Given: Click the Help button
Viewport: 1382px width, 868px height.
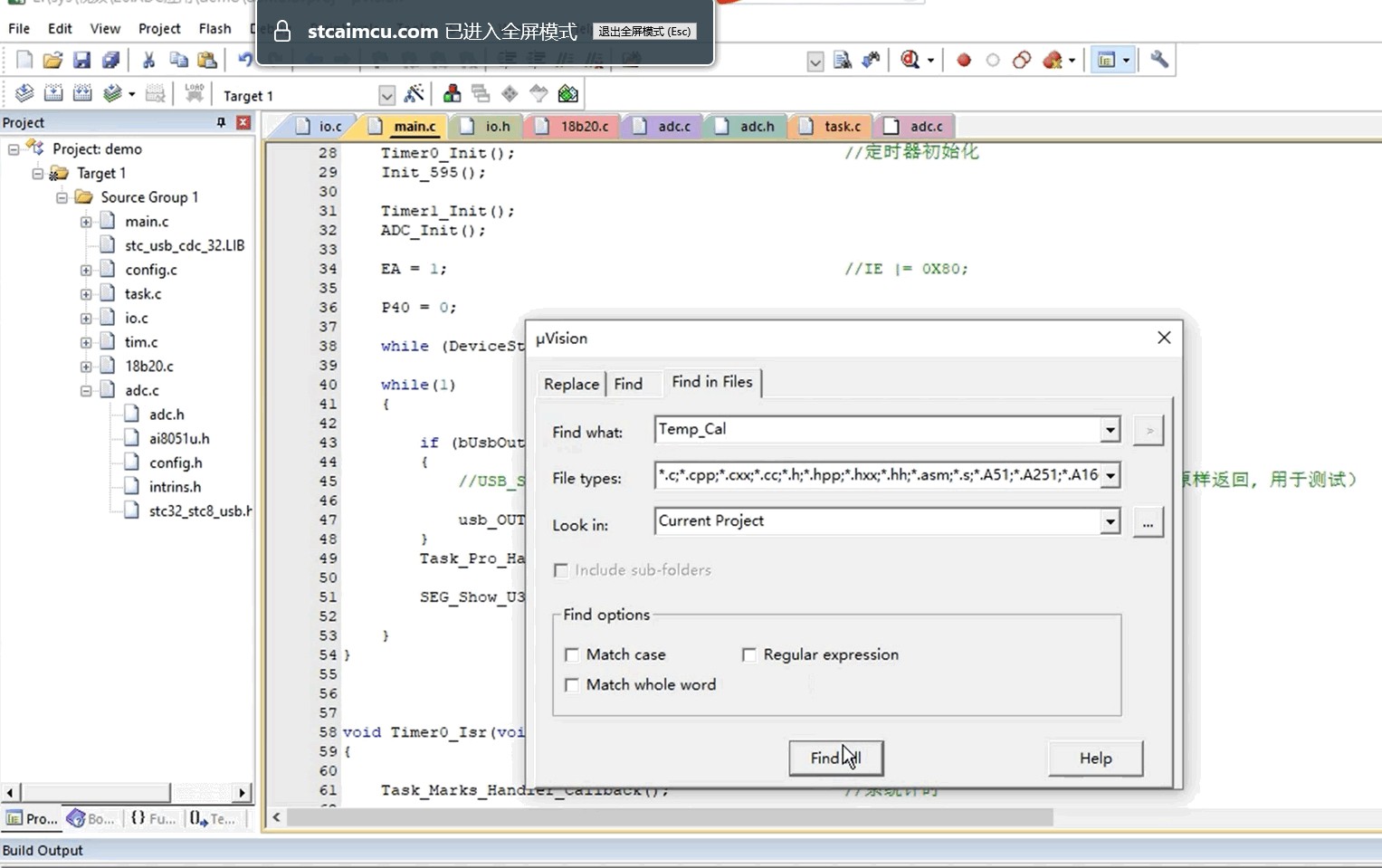Looking at the screenshot, I should (x=1095, y=758).
